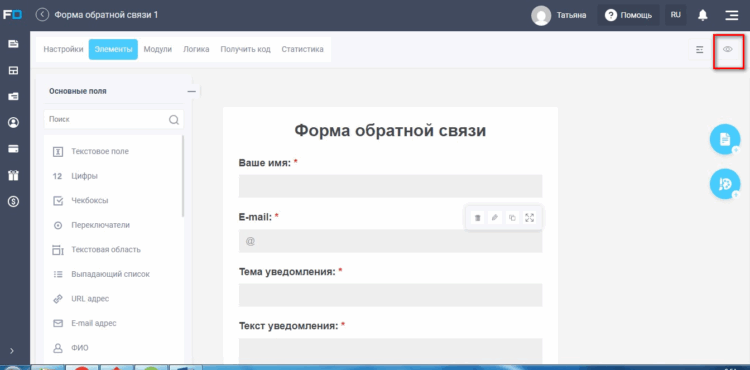Image resolution: width=750 pixels, height=370 pixels.
Task: Click the blue document floating button
Action: point(725,139)
